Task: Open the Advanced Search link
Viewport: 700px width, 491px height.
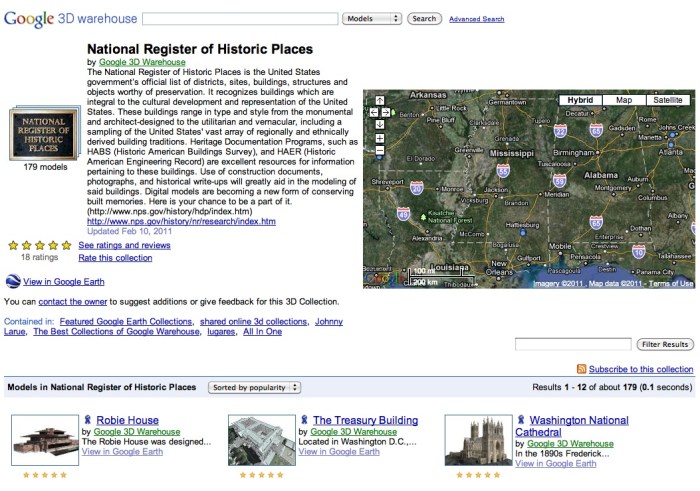Action: [x=476, y=19]
